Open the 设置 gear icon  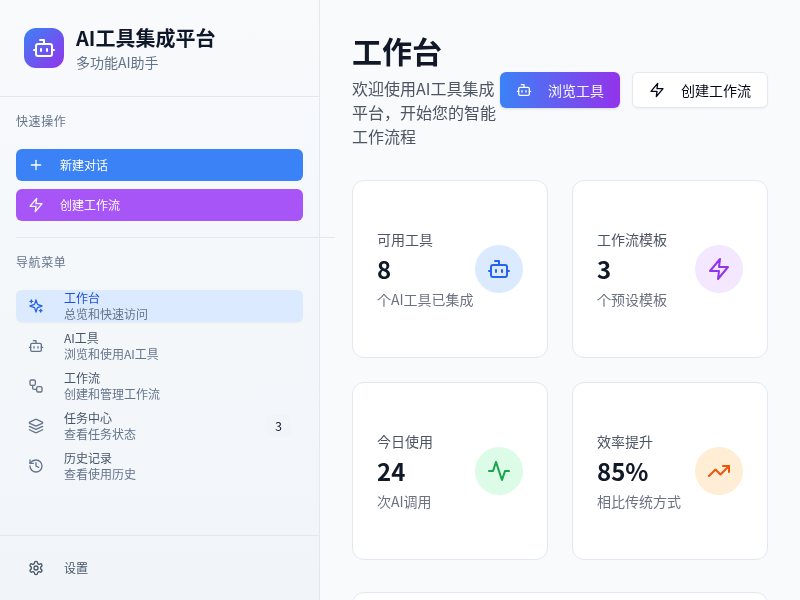(x=36, y=568)
